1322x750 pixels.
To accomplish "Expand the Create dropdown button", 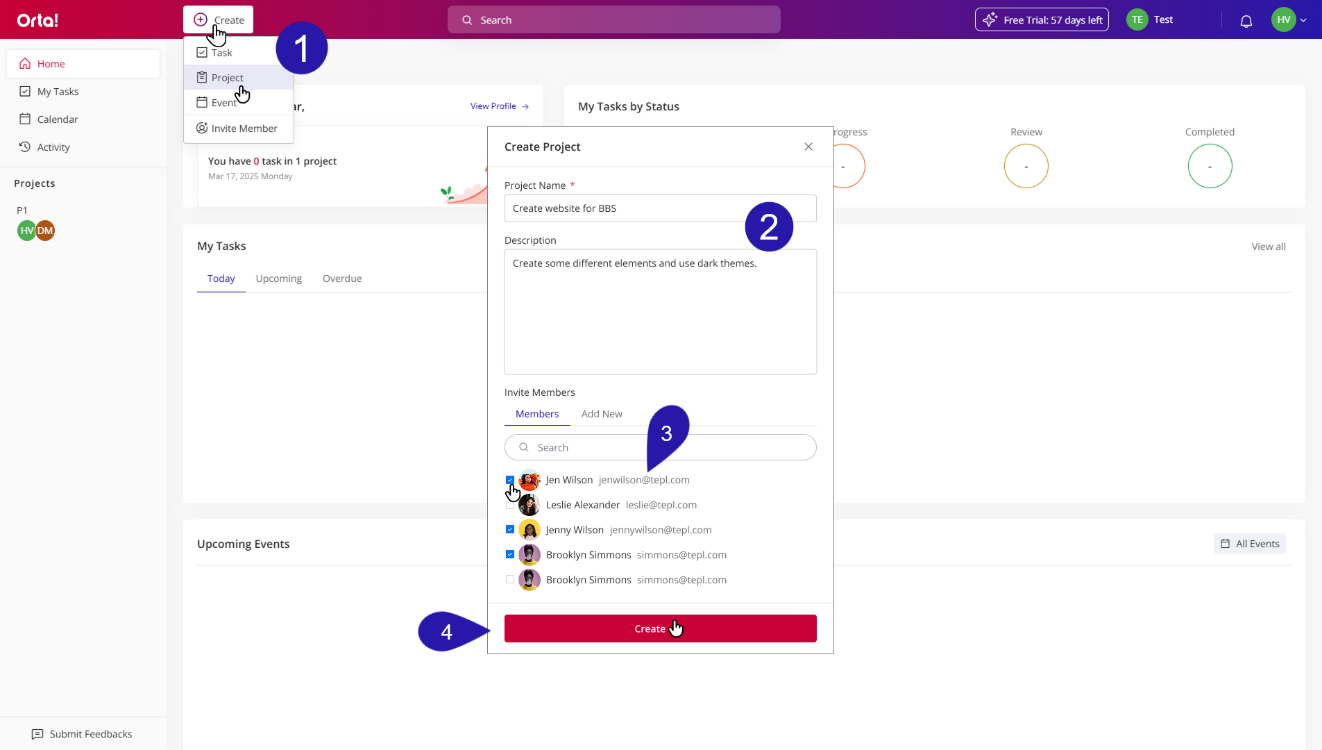I will pyautogui.click(x=218, y=20).
